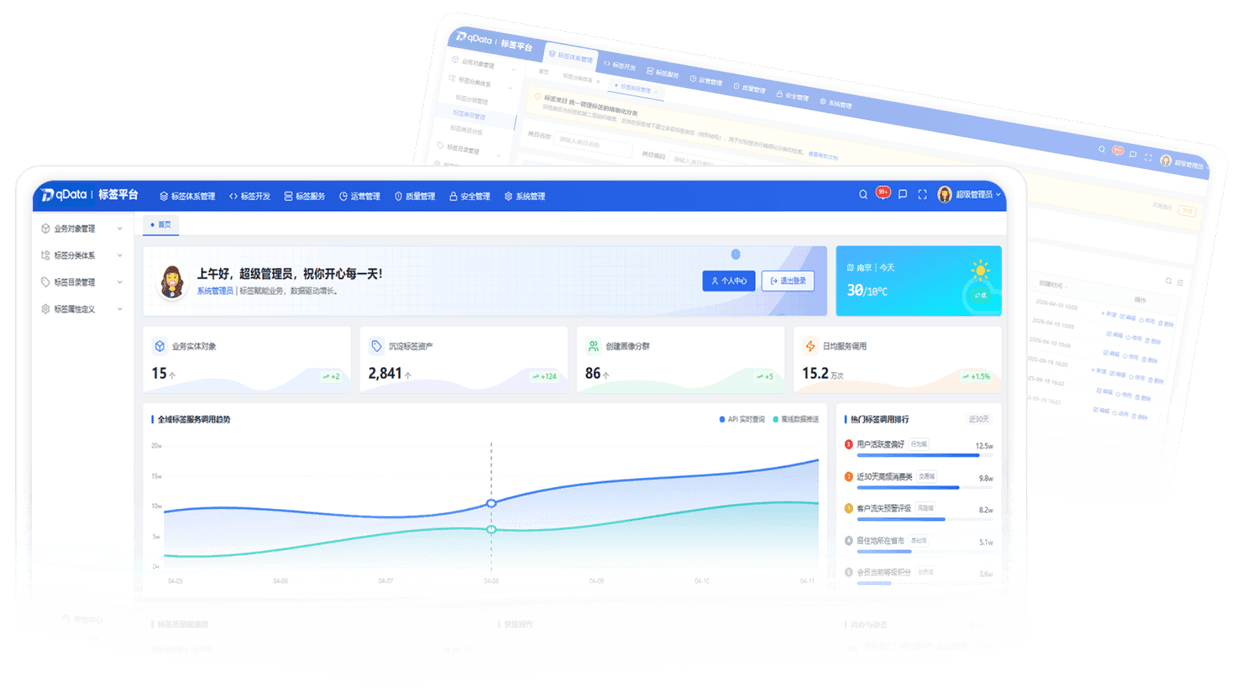Click 客户流失预警评级 ranking row
1242x699 pixels.
click(919, 510)
